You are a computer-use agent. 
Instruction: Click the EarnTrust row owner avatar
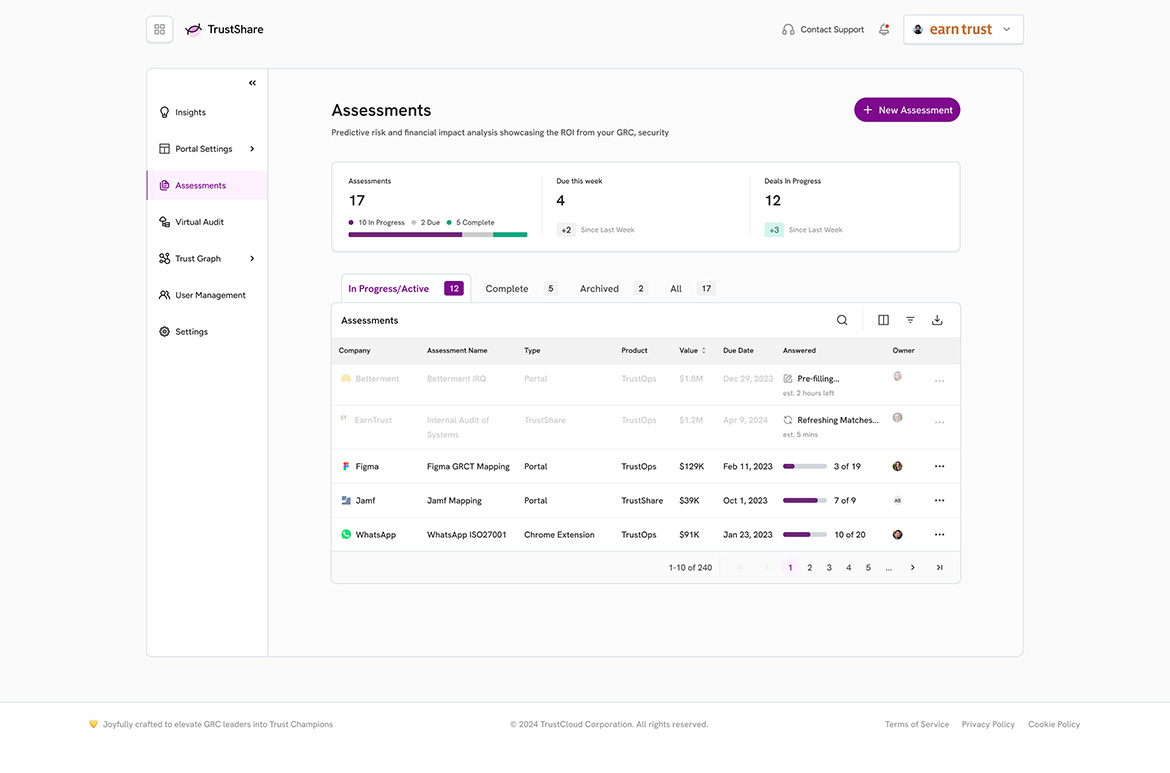[x=898, y=418]
